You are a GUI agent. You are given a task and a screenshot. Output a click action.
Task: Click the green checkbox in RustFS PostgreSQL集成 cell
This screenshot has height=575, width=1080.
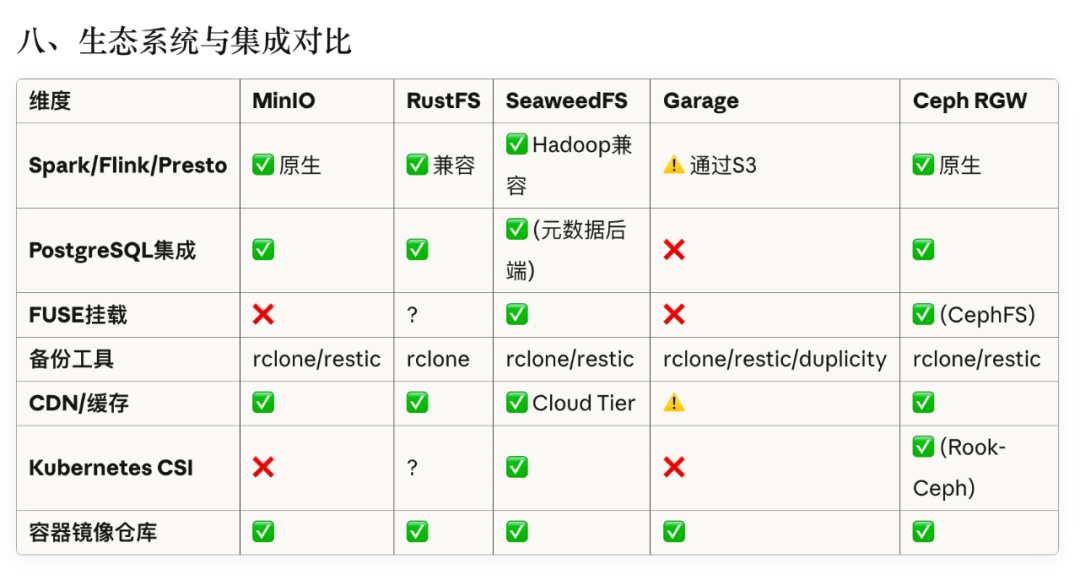click(417, 250)
